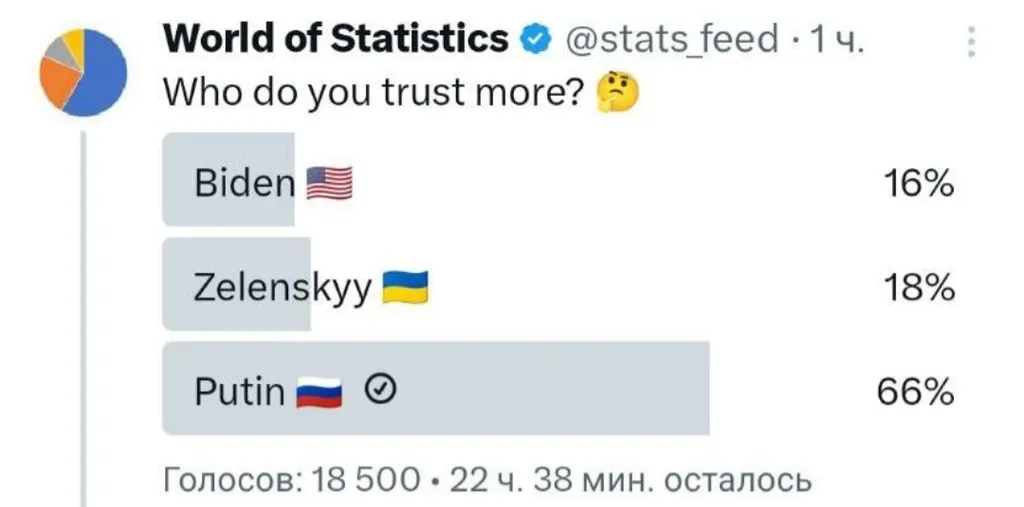Click the 66% result for Putin
The height and width of the screenshot is (507, 1024).
click(x=916, y=393)
